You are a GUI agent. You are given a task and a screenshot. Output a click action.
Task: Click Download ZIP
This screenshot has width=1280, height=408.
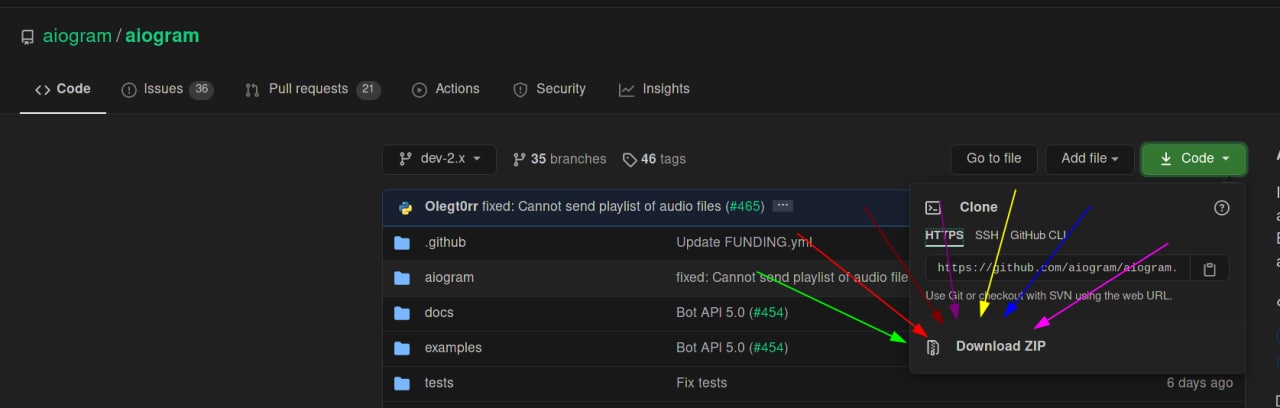[1001, 347]
